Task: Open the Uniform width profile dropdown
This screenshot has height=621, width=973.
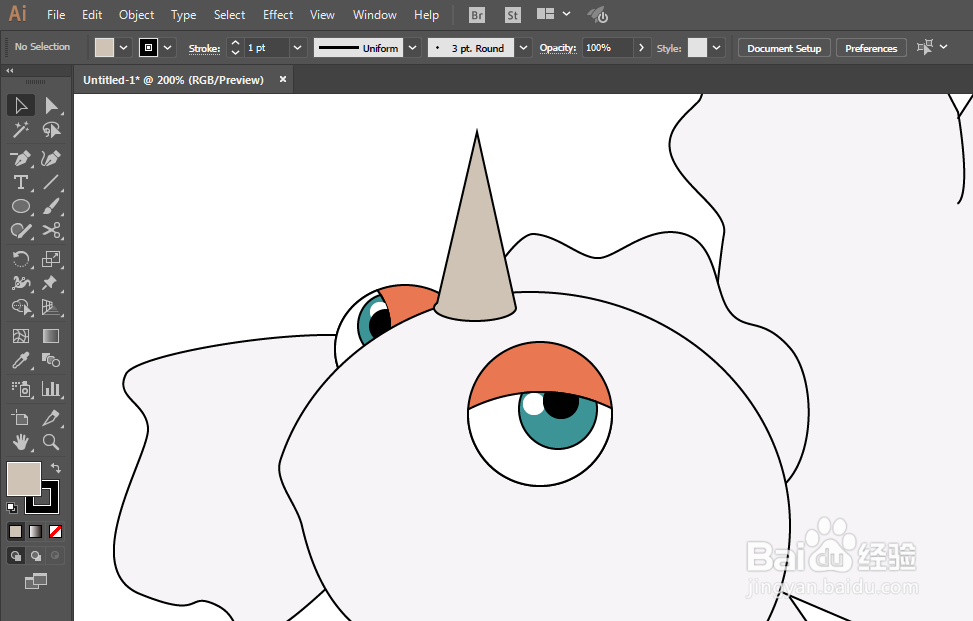Action: pos(413,48)
